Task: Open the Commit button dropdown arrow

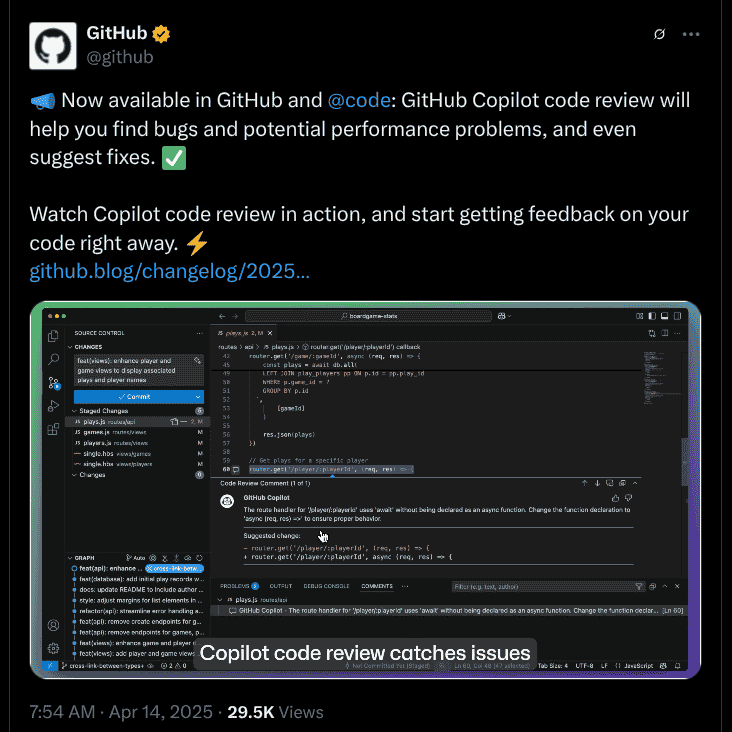Action: coord(198,397)
